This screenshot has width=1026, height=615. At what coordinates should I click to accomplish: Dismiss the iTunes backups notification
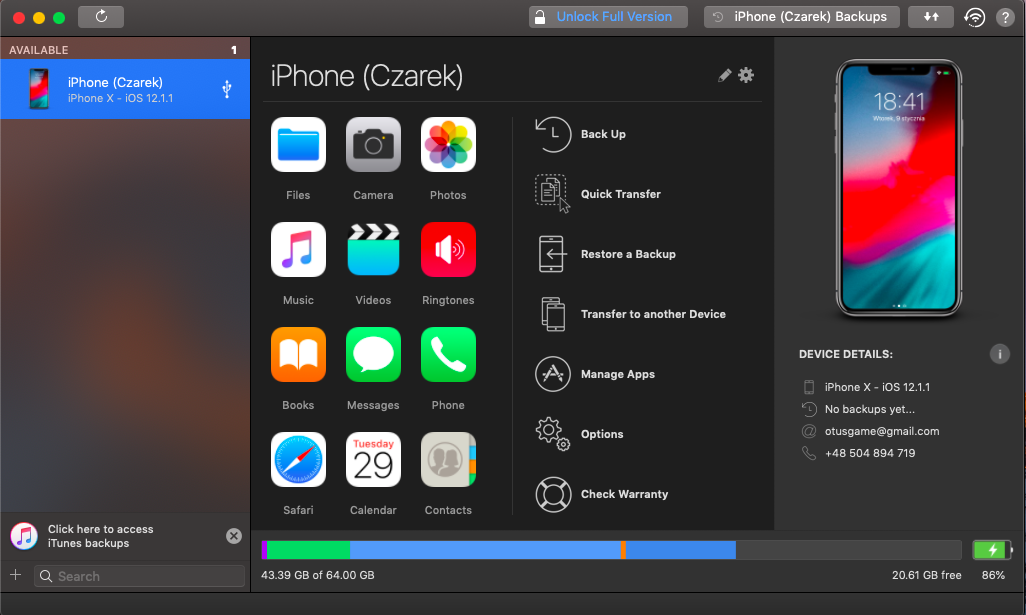tap(233, 535)
